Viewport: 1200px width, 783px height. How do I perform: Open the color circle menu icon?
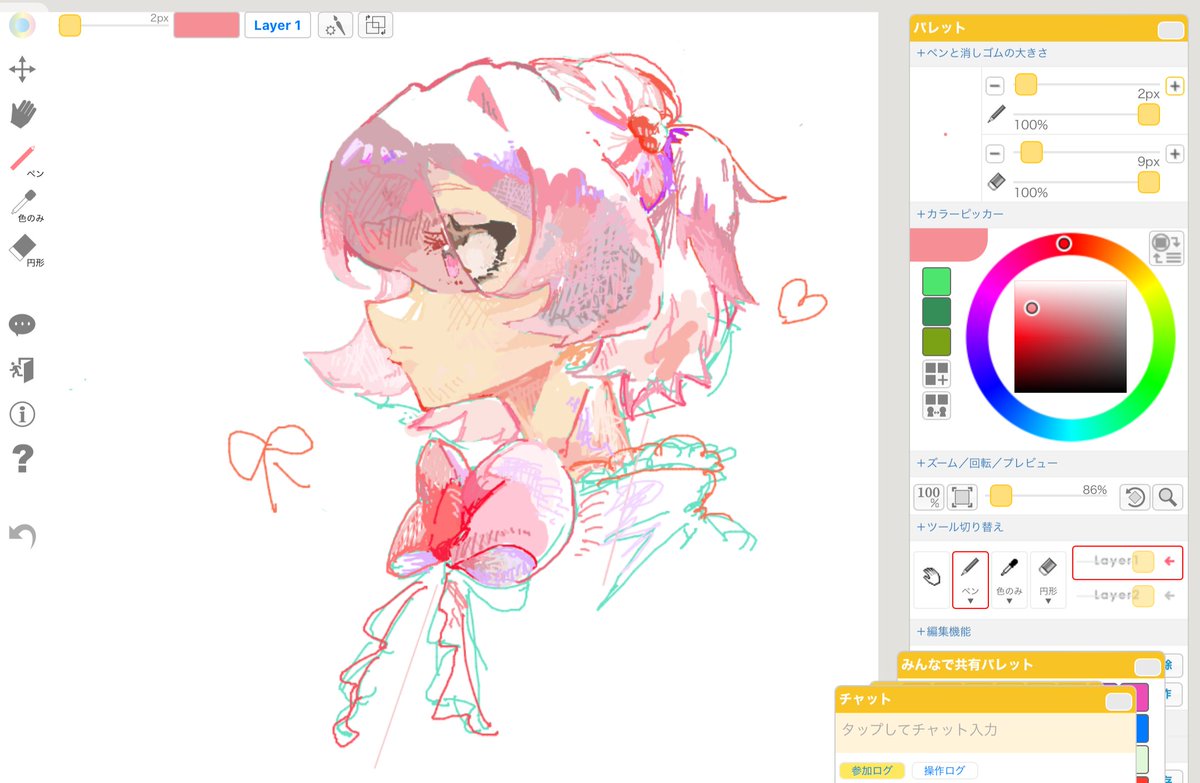point(22,25)
